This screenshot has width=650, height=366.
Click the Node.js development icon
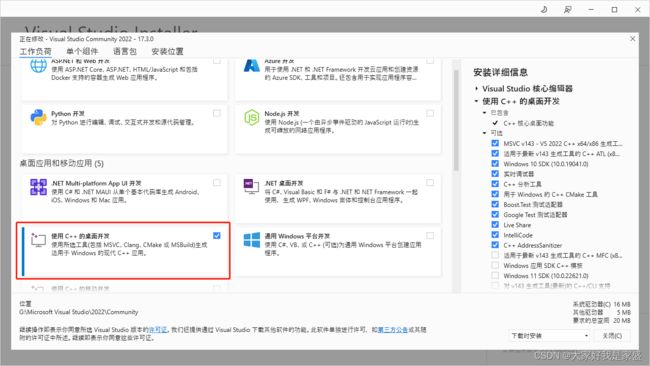click(252, 118)
